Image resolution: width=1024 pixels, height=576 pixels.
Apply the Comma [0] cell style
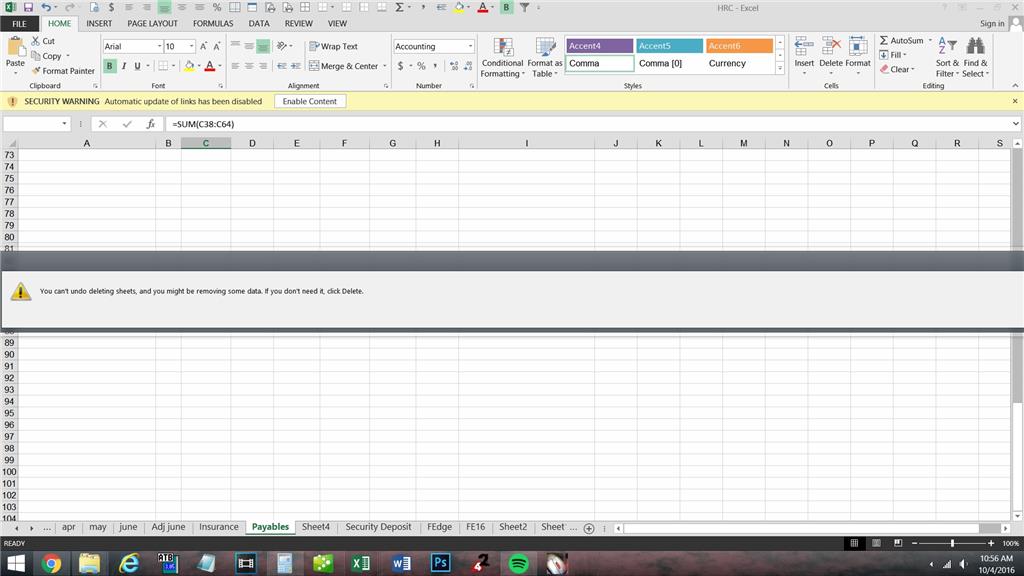pos(669,63)
